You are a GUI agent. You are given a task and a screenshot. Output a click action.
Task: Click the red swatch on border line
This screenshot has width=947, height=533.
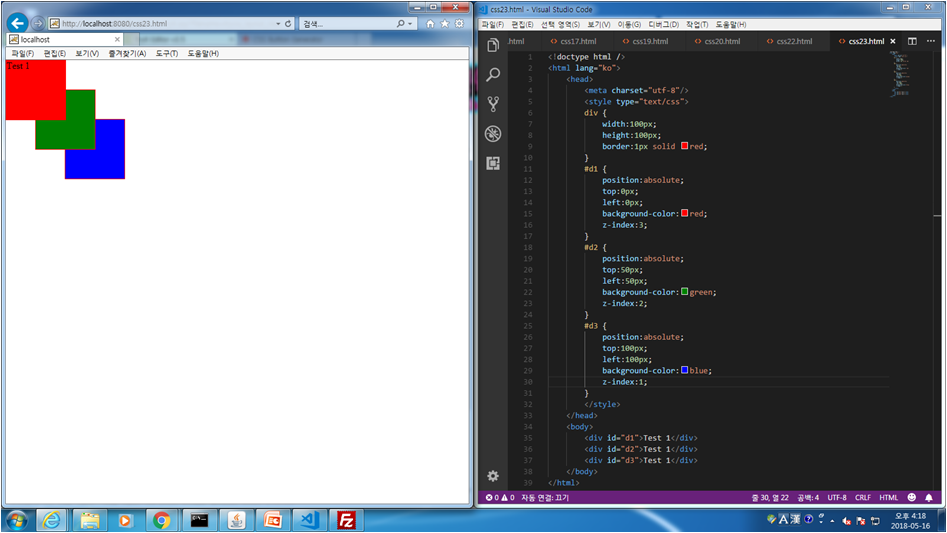tap(684, 146)
